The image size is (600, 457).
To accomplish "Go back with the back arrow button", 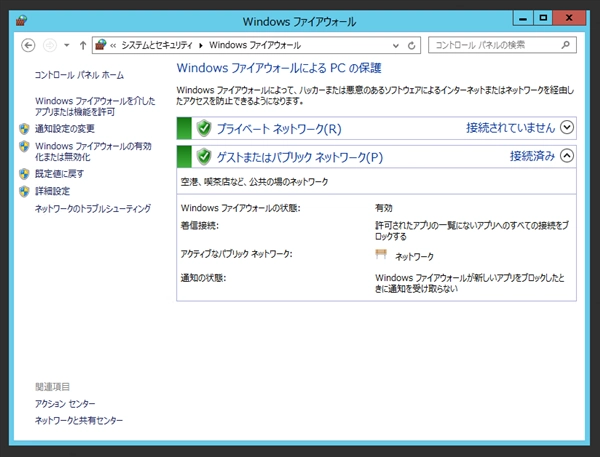I will click(28, 45).
